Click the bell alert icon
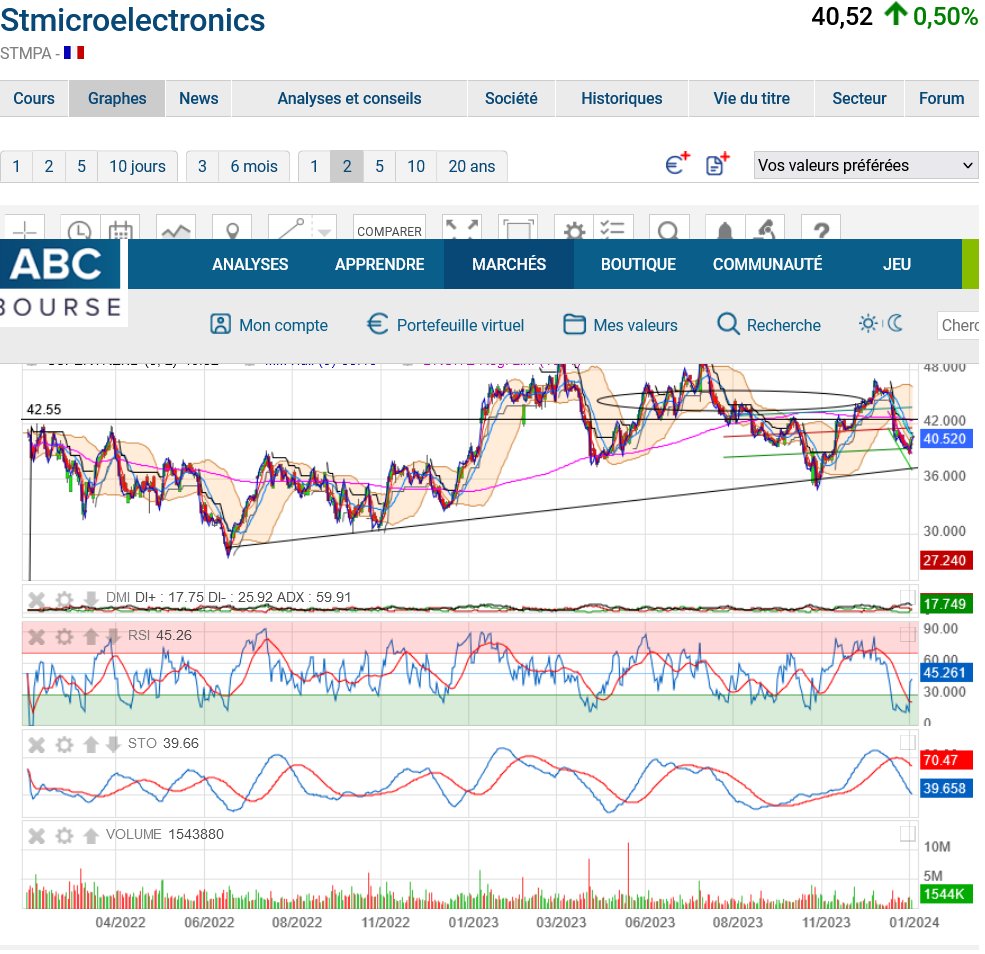 point(725,229)
